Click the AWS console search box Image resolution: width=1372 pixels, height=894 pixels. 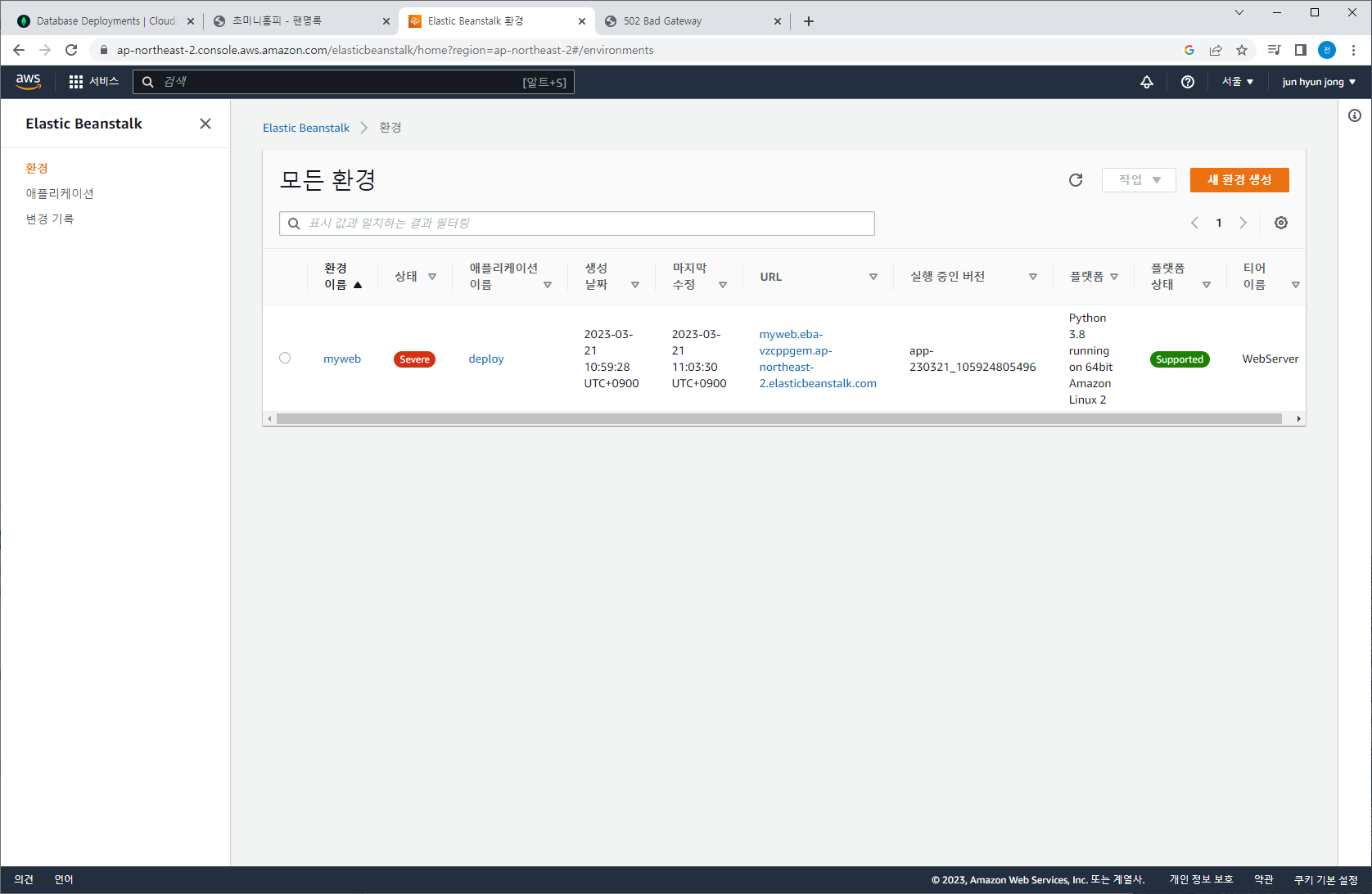[354, 82]
